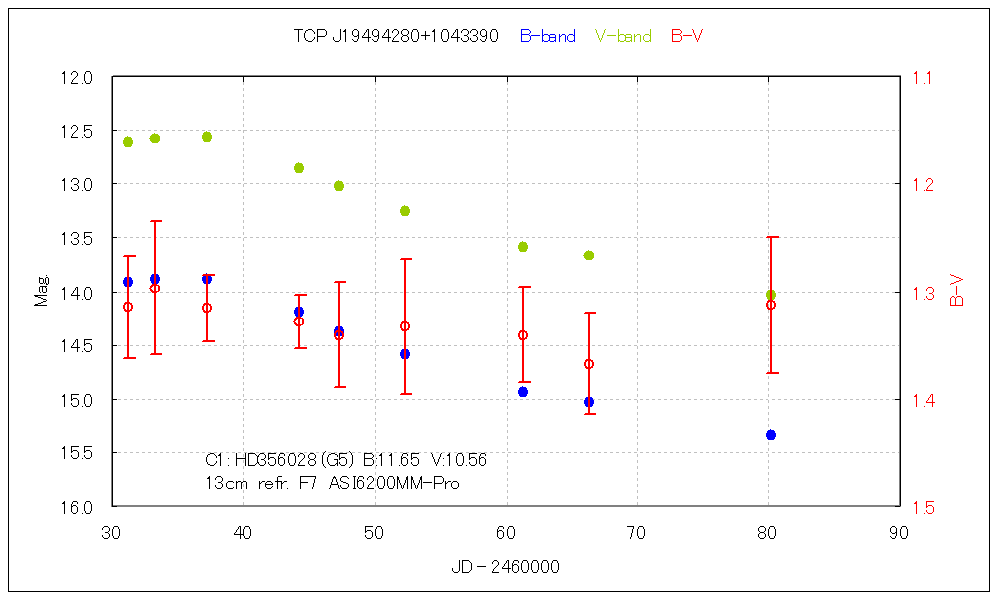The width and height of the screenshot is (1000, 600).
Task: Select the lowest blue B-band point near JD 80
Action: tap(771, 435)
